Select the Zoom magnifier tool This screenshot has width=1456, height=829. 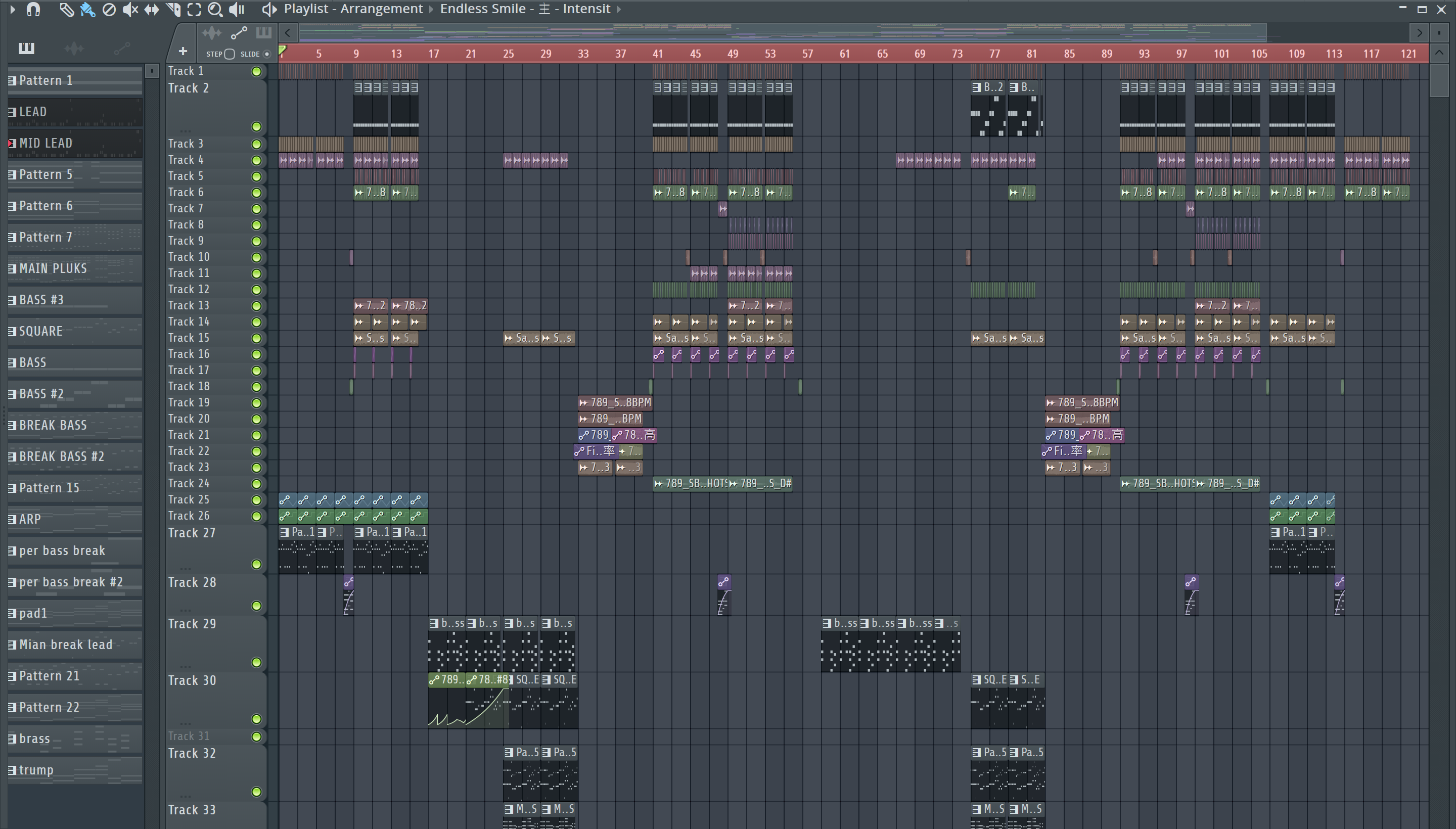(215, 9)
